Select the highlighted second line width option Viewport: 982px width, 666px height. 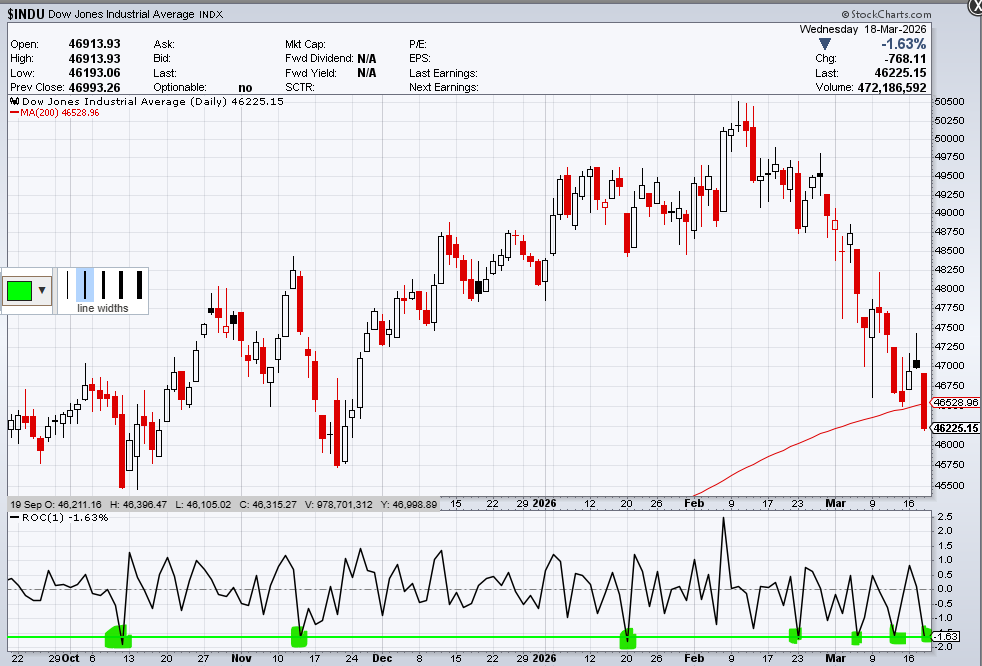tap(85, 285)
